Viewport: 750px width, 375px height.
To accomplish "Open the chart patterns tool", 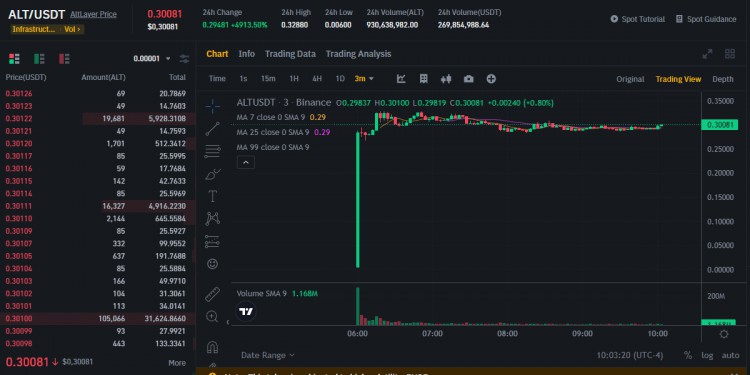I will click(212, 219).
